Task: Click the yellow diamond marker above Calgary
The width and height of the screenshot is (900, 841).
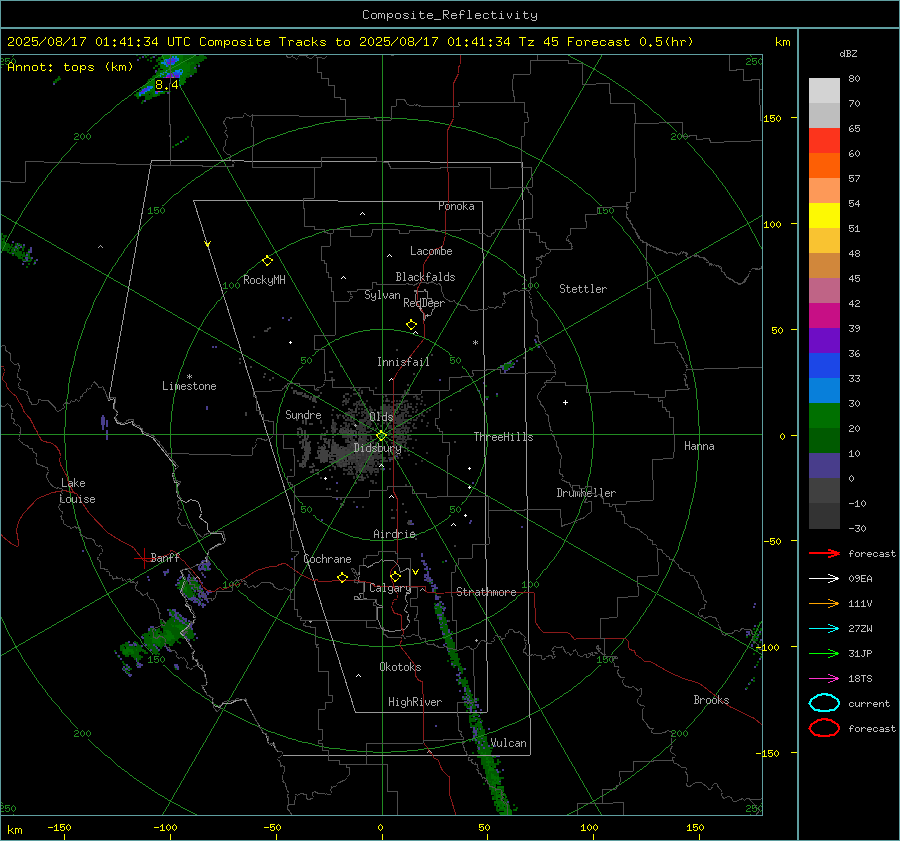Action: 395,576
